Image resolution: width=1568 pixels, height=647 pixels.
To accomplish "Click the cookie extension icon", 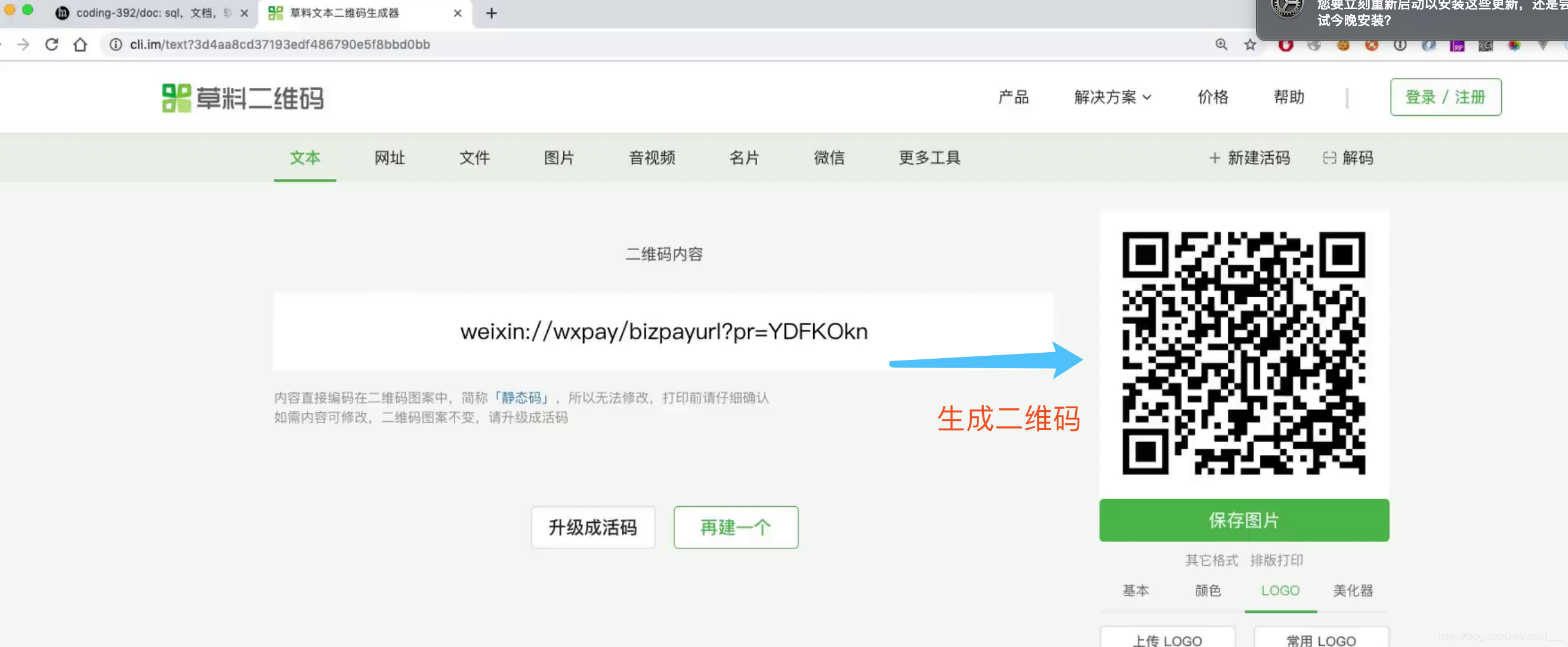I will click(x=1343, y=45).
